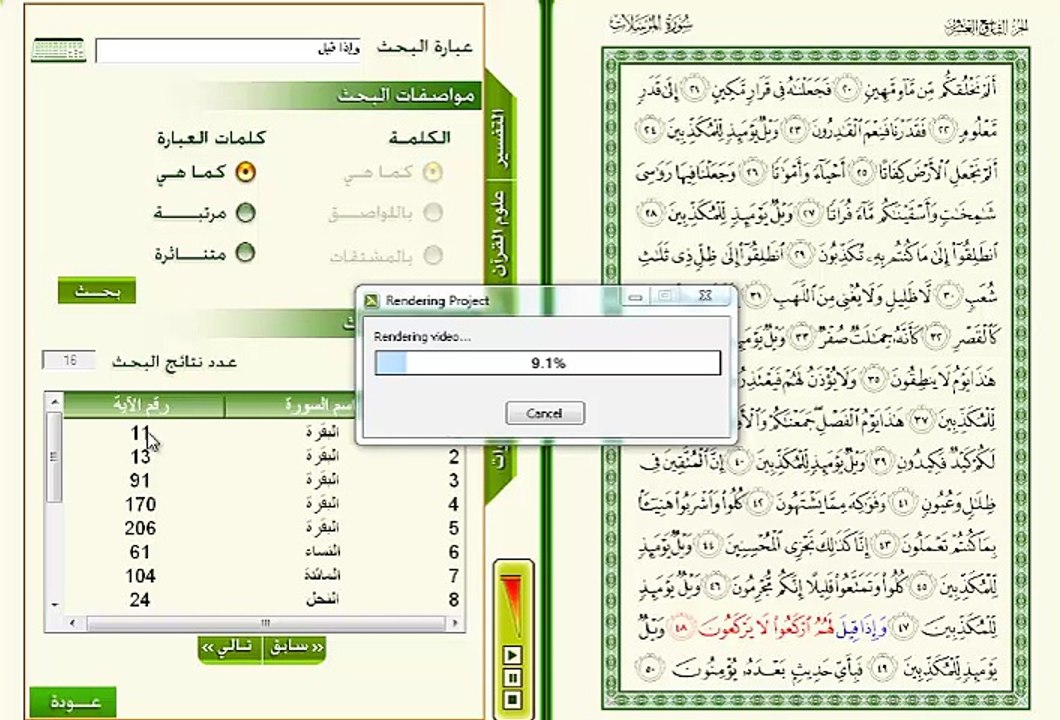
Task: Select result row with ayah 91
Action: 264,481
